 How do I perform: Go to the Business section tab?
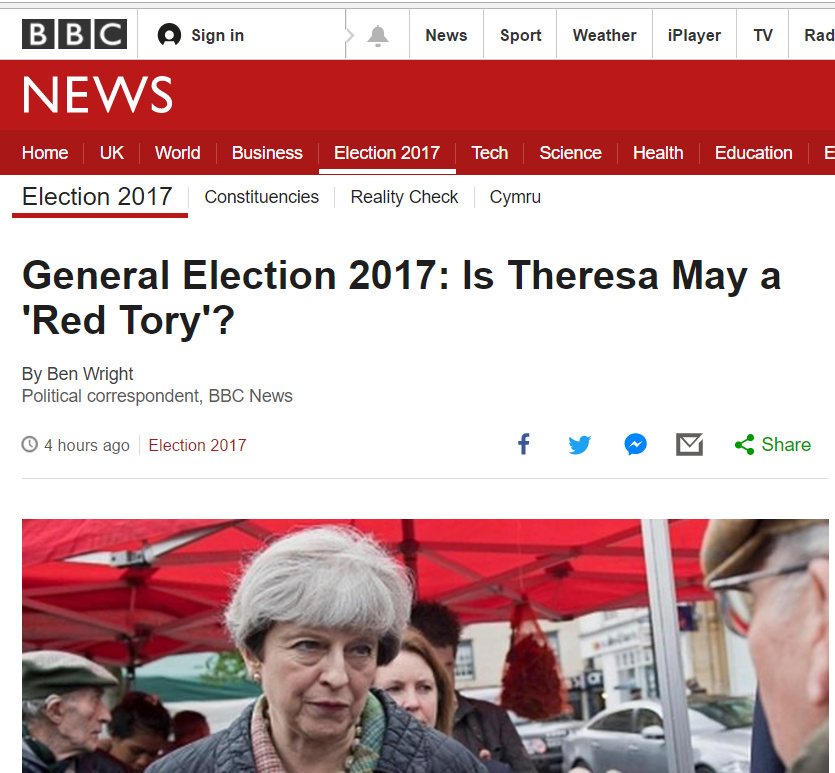(x=267, y=153)
